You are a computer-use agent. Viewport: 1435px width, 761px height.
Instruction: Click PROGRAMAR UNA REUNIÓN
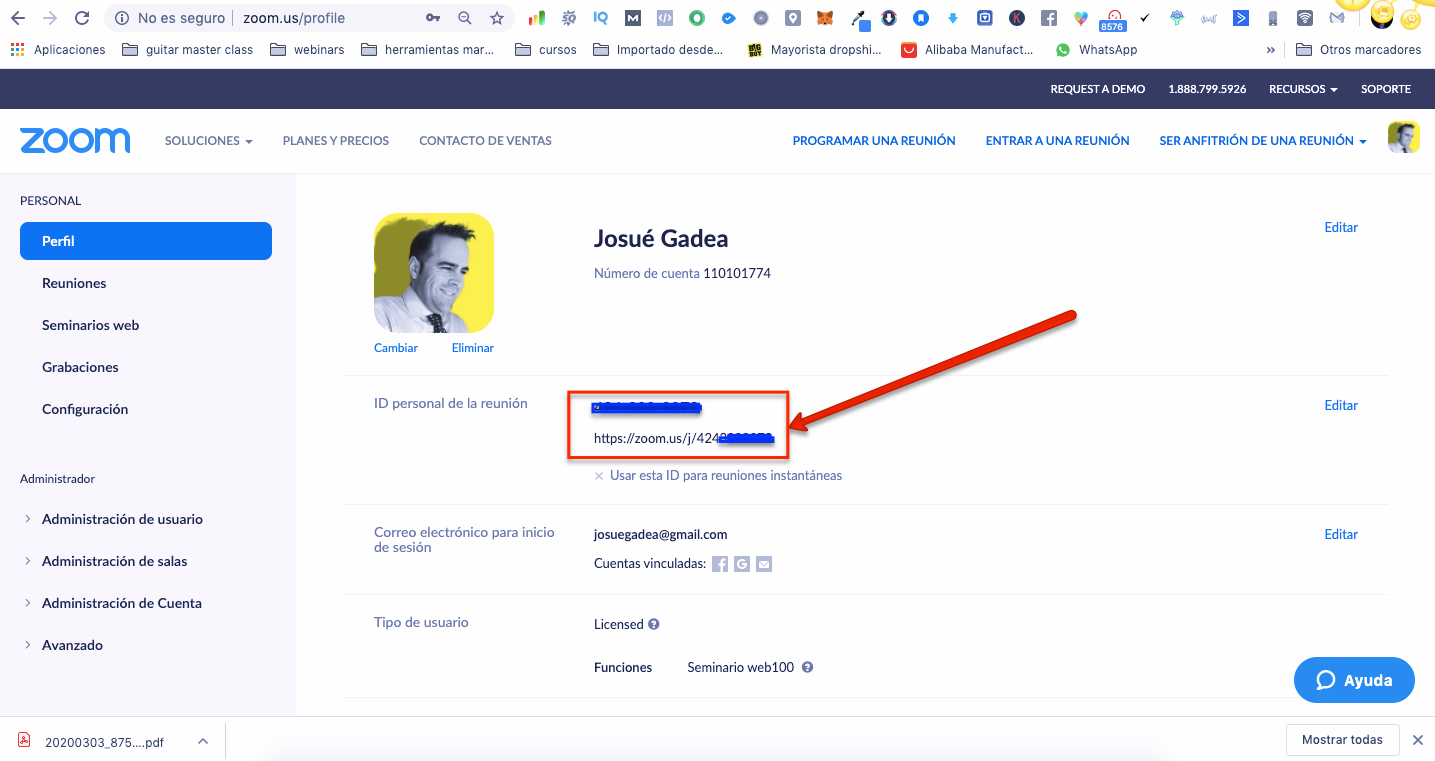pos(874,141)
